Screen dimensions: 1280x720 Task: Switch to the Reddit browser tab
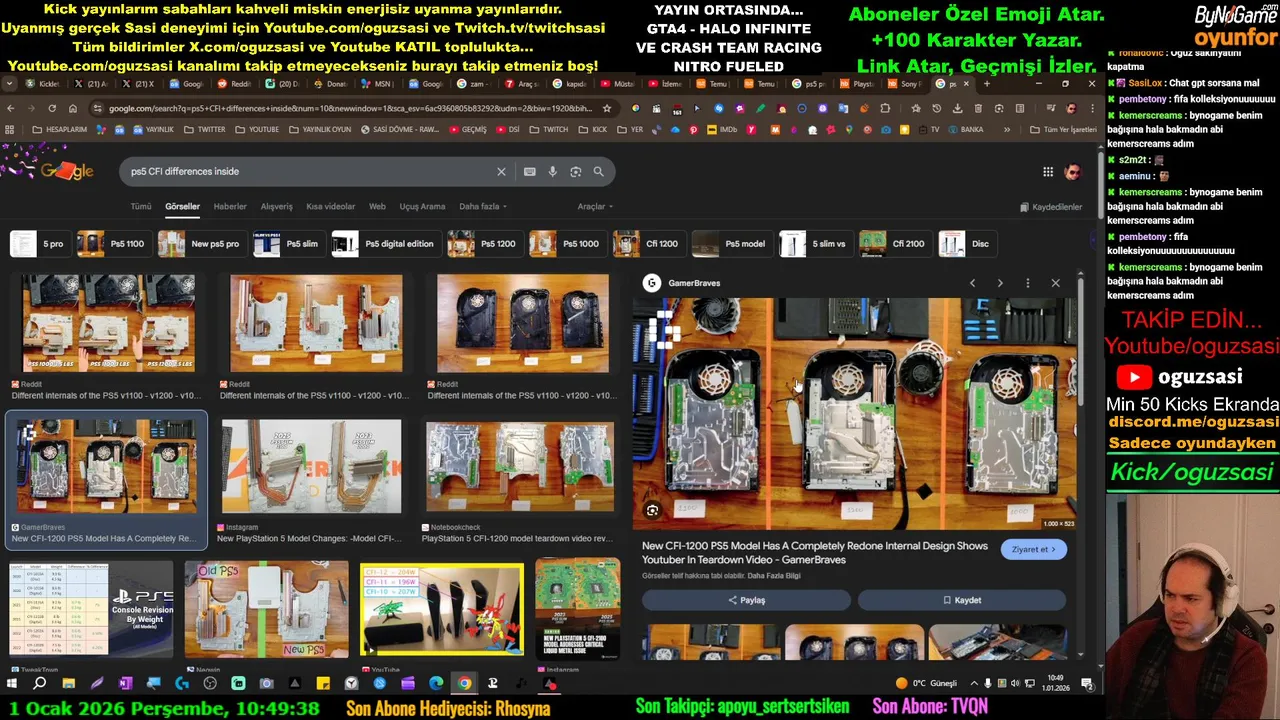pos(234,84)
